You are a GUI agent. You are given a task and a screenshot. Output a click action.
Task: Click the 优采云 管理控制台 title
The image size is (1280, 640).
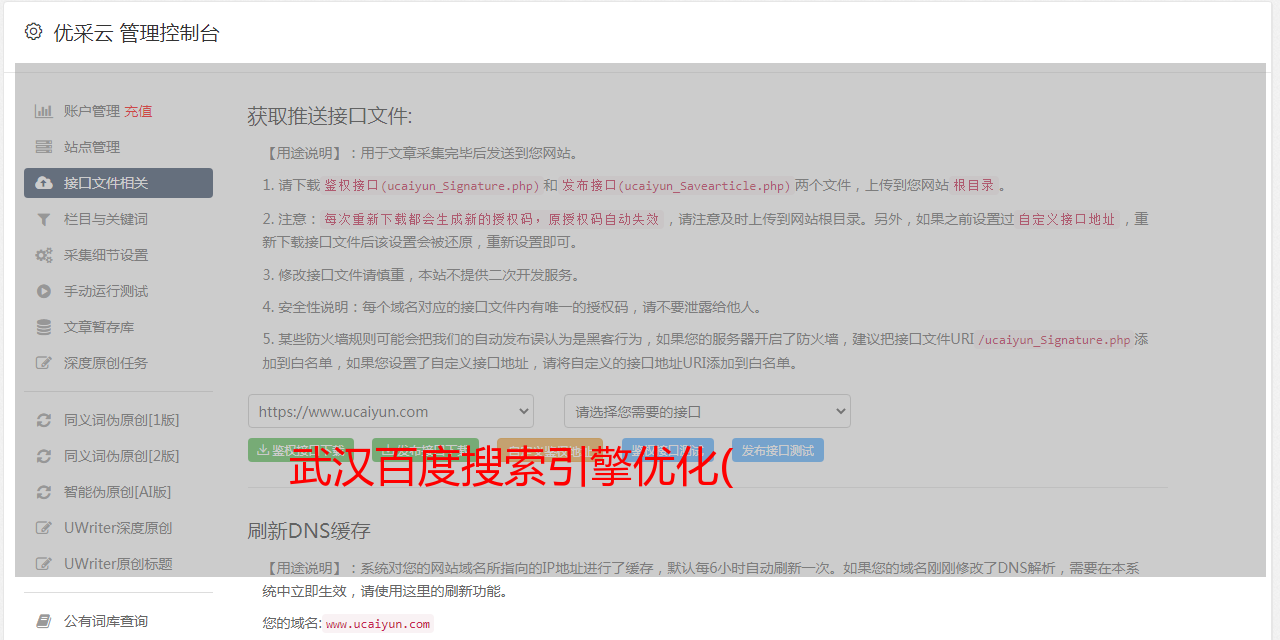137,33
